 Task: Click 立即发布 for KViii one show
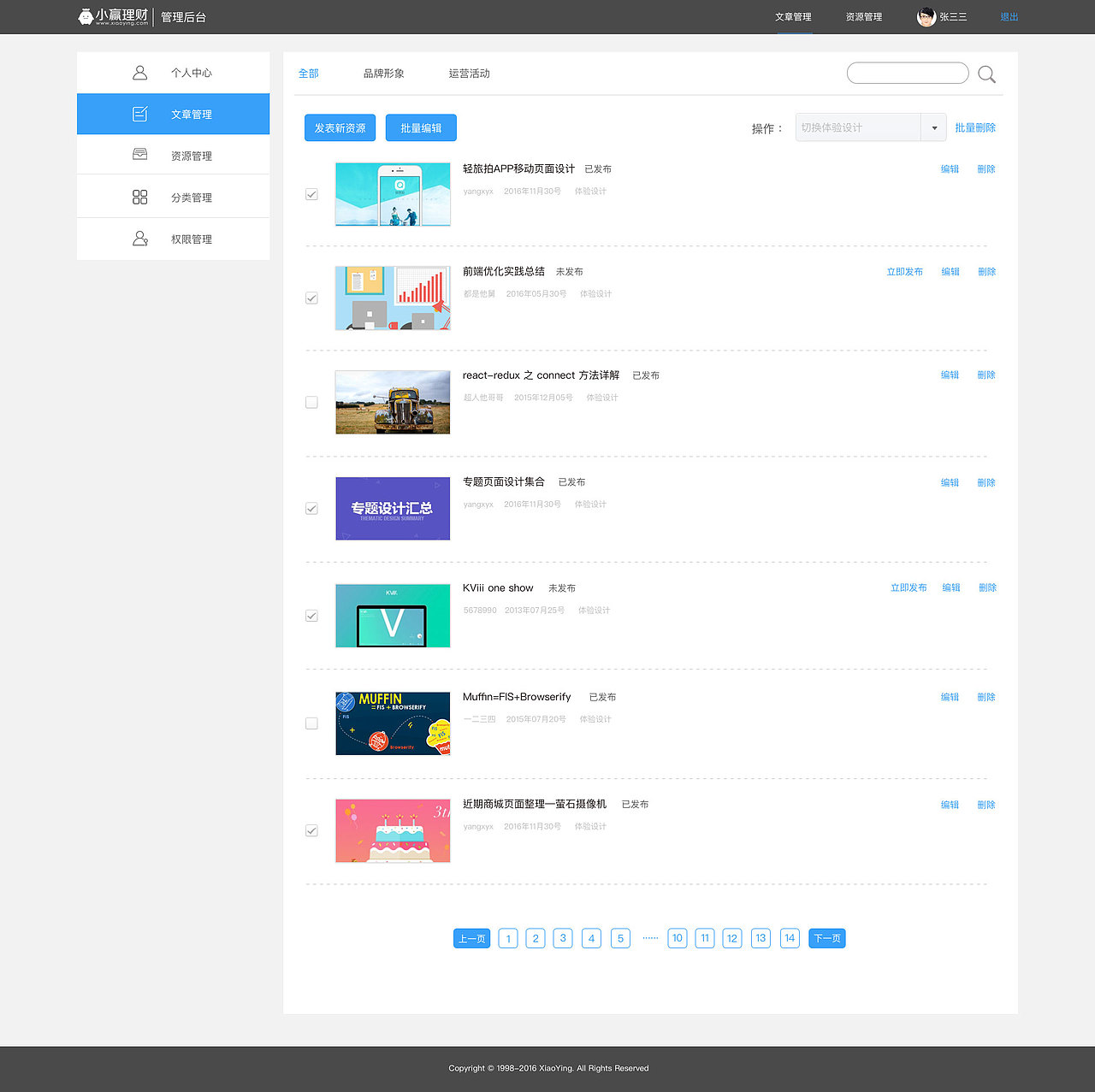[x=909, y=587]
